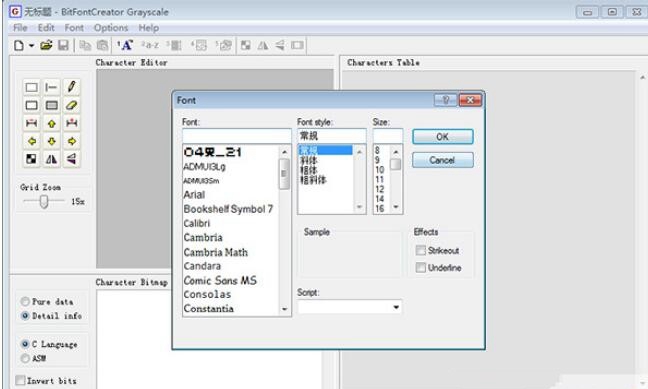Select Comic Sans MS in the font list

point(220,280)
